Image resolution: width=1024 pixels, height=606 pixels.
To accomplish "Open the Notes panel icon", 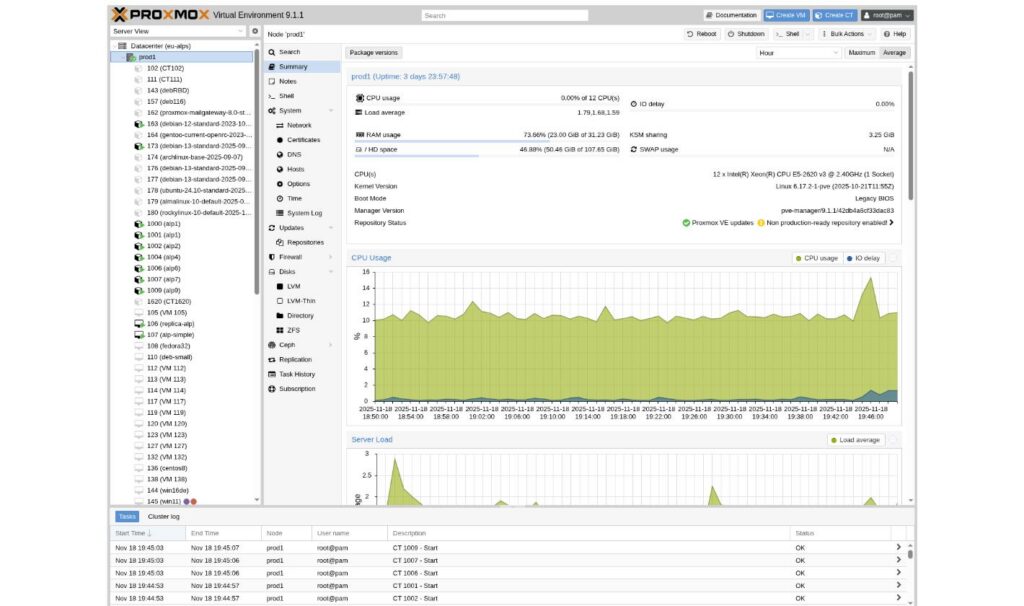I will tap(272, 81).
